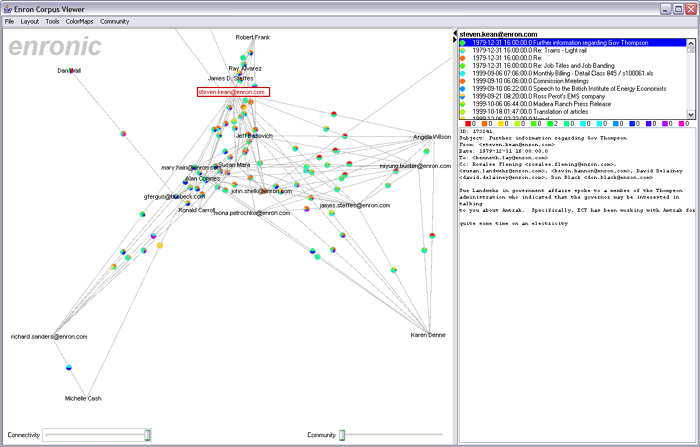Screen dimensions: 700x447
Task: Select the Angela Wilson node
Action: [x=432, y=137]
